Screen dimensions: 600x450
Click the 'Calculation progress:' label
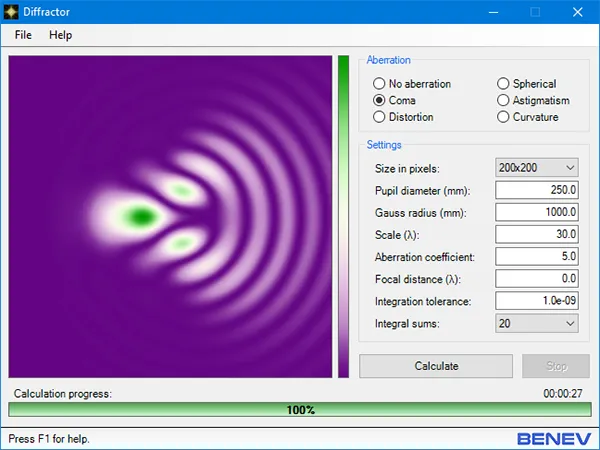tap(63, 393)
